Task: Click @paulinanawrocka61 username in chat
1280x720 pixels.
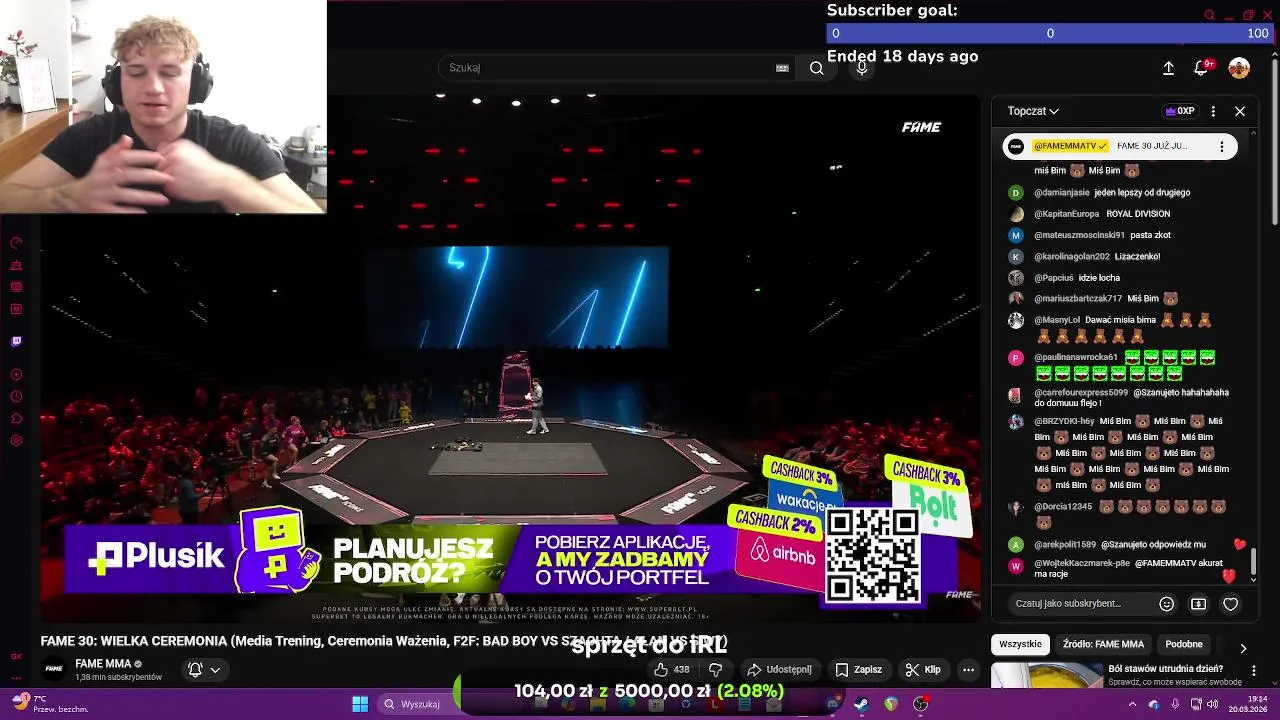Action: point(1076,357)
